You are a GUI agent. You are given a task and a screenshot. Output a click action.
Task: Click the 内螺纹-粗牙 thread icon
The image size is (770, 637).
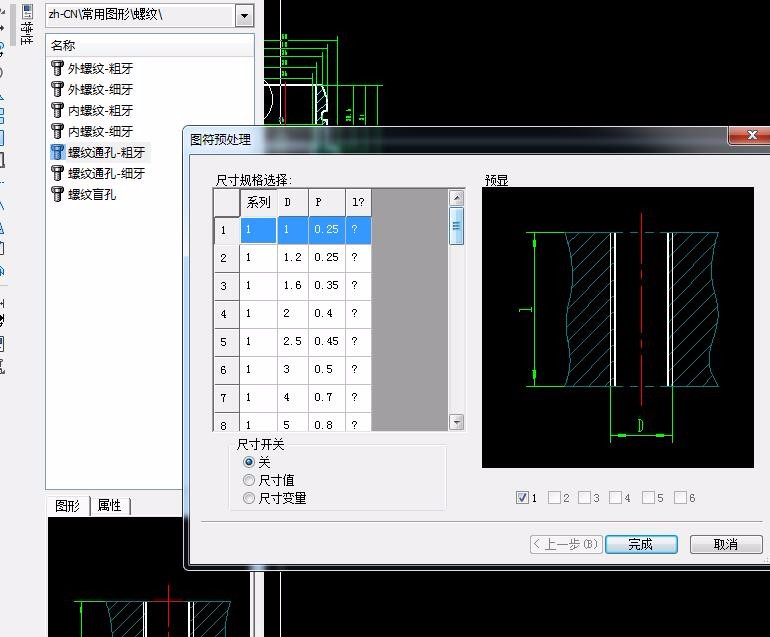point(57,111)
